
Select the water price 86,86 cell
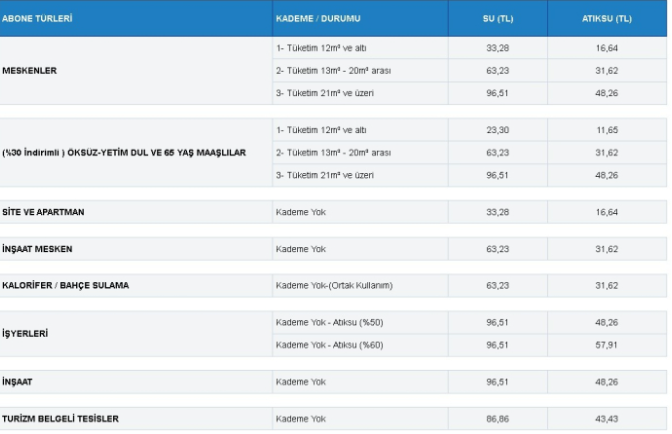pyautogui.click(x=496, y=418)
